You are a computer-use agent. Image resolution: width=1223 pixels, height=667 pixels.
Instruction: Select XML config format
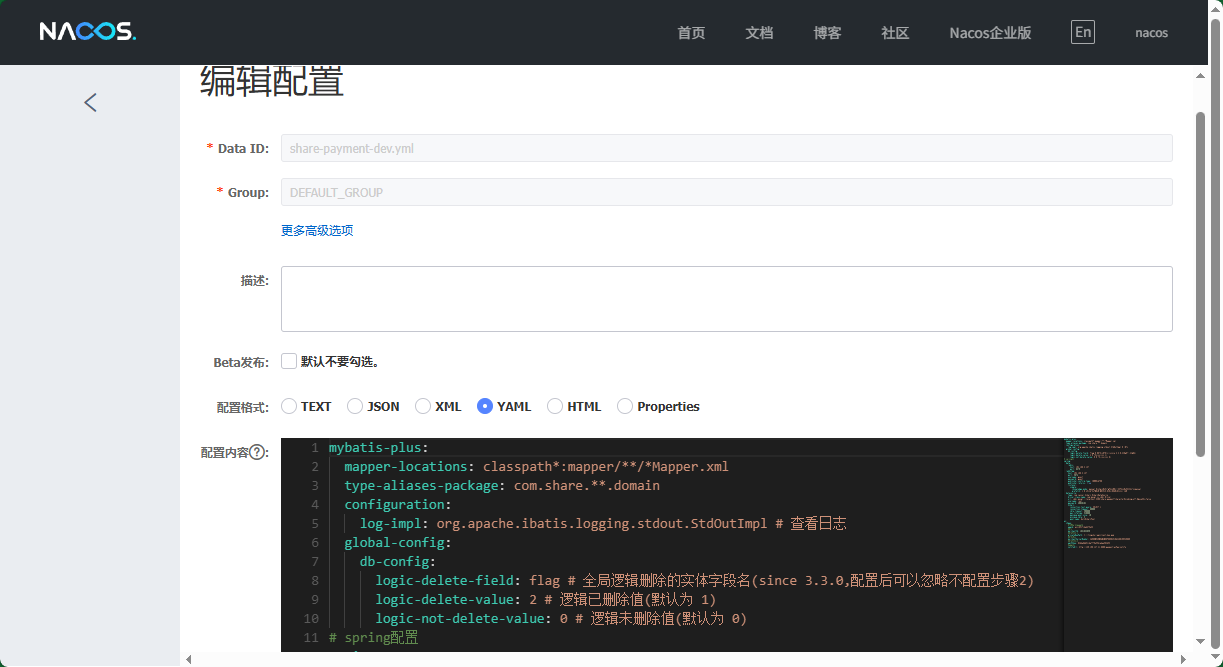(x=423, y=406)
